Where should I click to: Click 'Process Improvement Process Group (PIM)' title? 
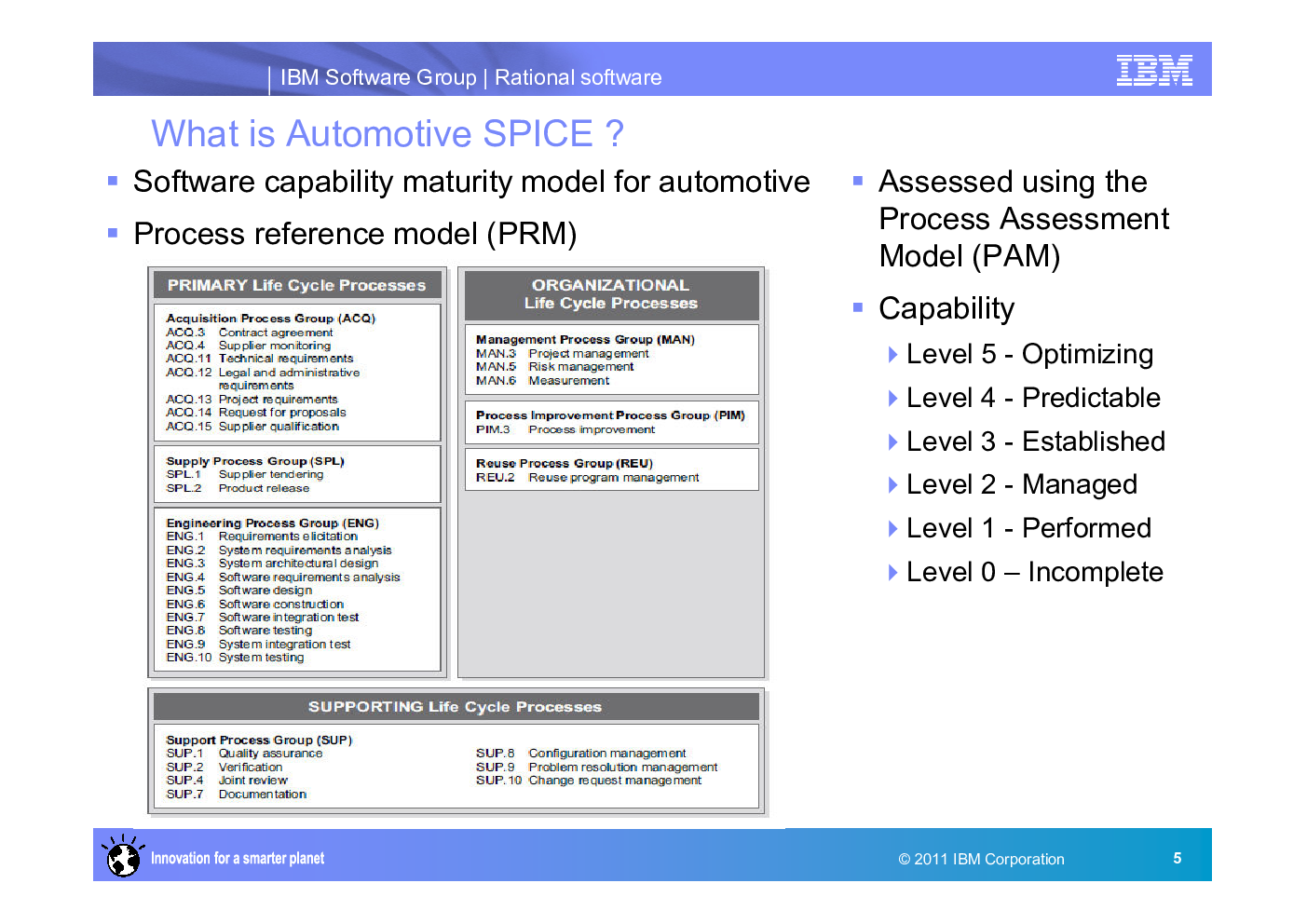[x=610, y=415]
